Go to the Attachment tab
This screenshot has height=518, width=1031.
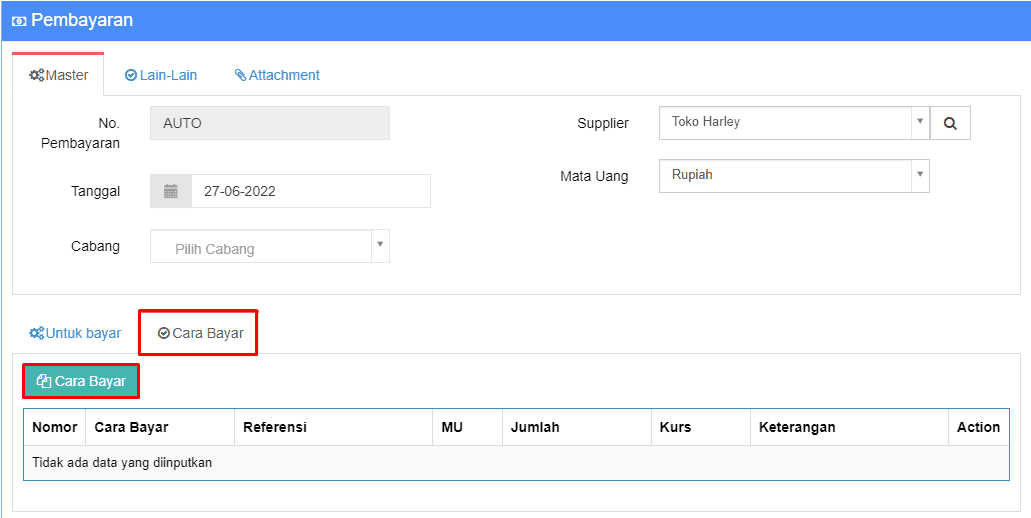(277, 75)
